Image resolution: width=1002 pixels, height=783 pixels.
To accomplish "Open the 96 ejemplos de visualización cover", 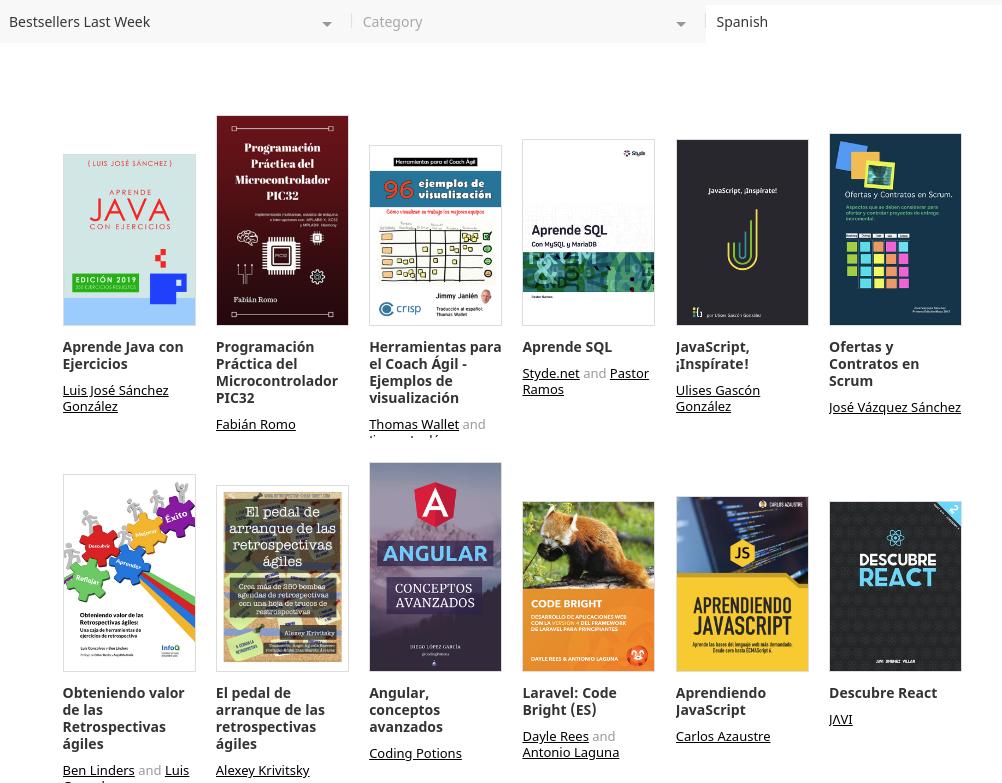I will coord(435,235).
